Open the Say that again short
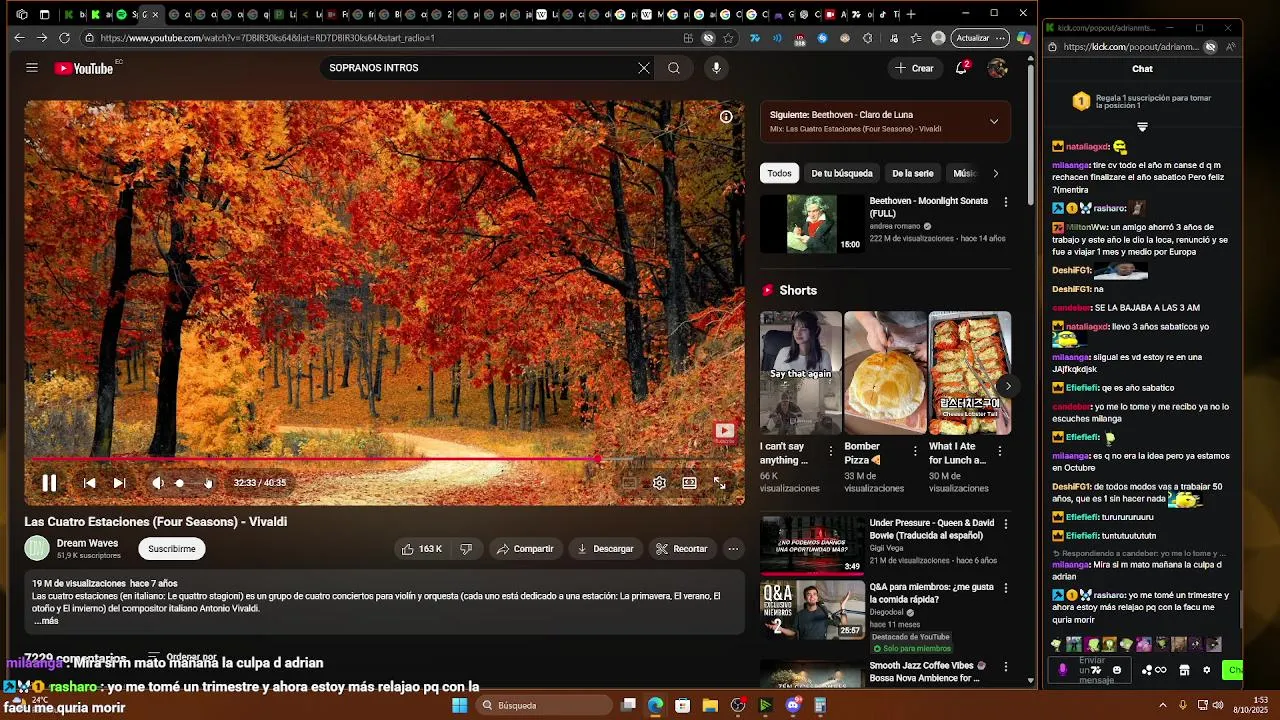 (x=801, y=373)
